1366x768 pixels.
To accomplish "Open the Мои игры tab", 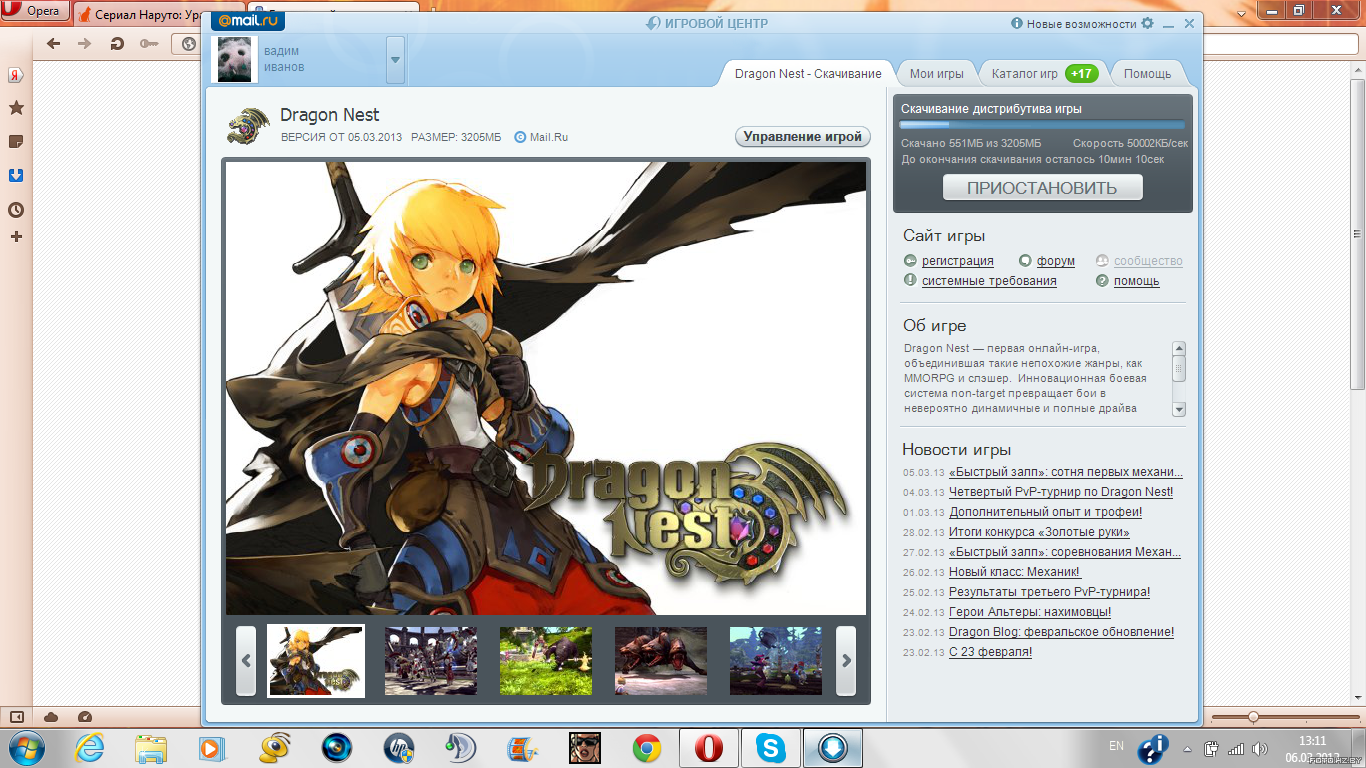I will (937, 74).
